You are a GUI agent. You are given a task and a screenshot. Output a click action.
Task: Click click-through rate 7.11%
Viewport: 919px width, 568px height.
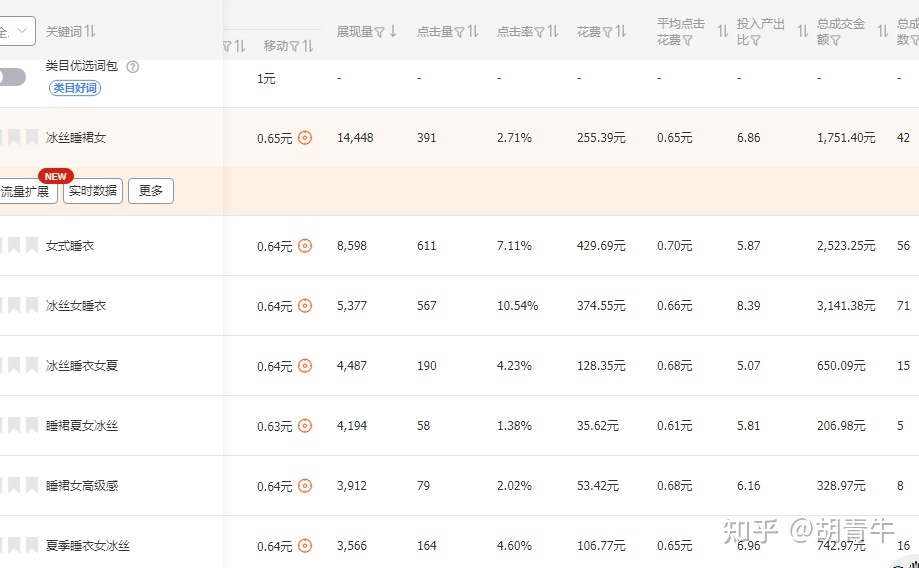click(x=514, y=246)
